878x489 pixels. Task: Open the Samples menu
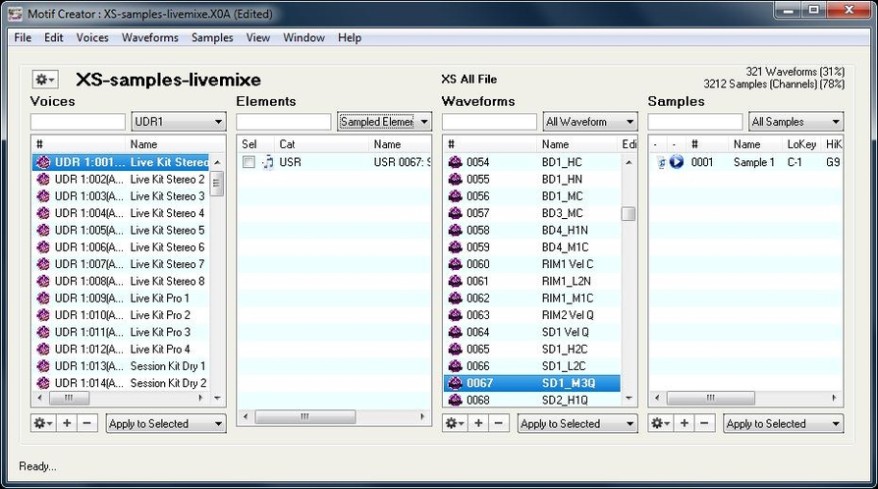click(212, 38)
